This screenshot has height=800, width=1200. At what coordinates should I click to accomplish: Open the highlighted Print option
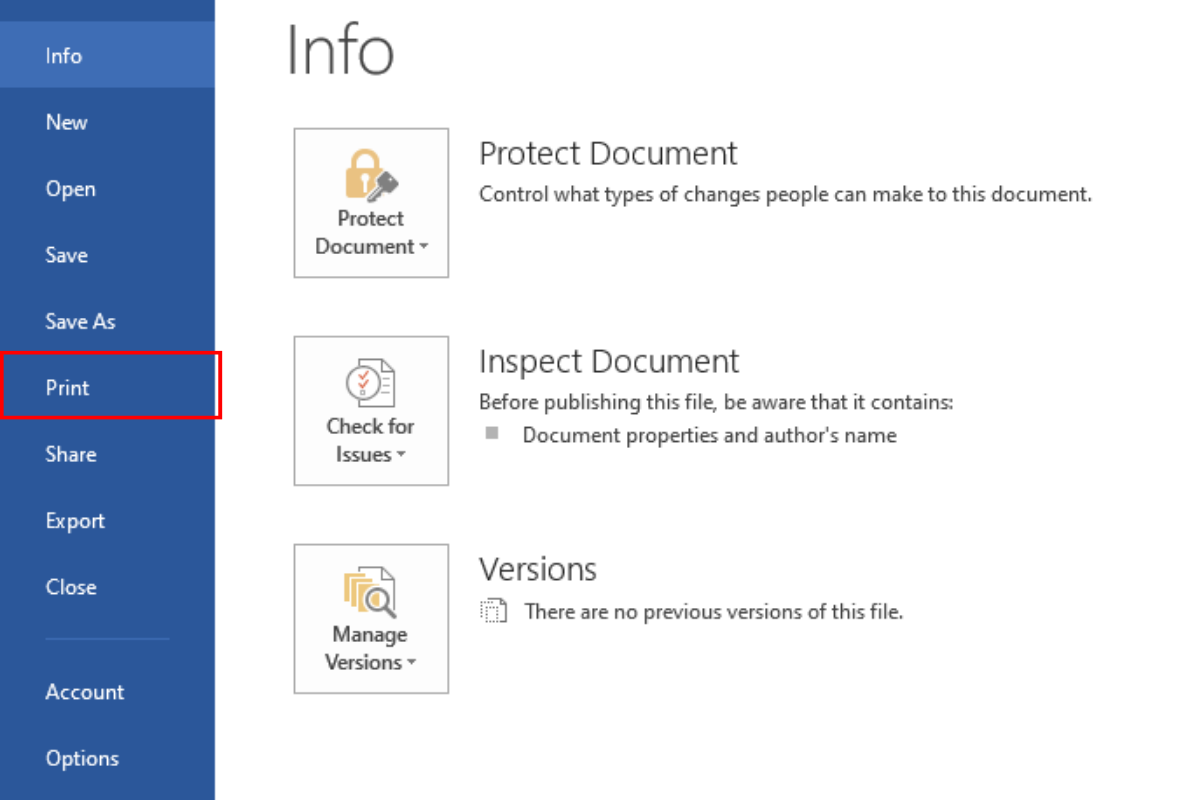(x=68, y=387)
